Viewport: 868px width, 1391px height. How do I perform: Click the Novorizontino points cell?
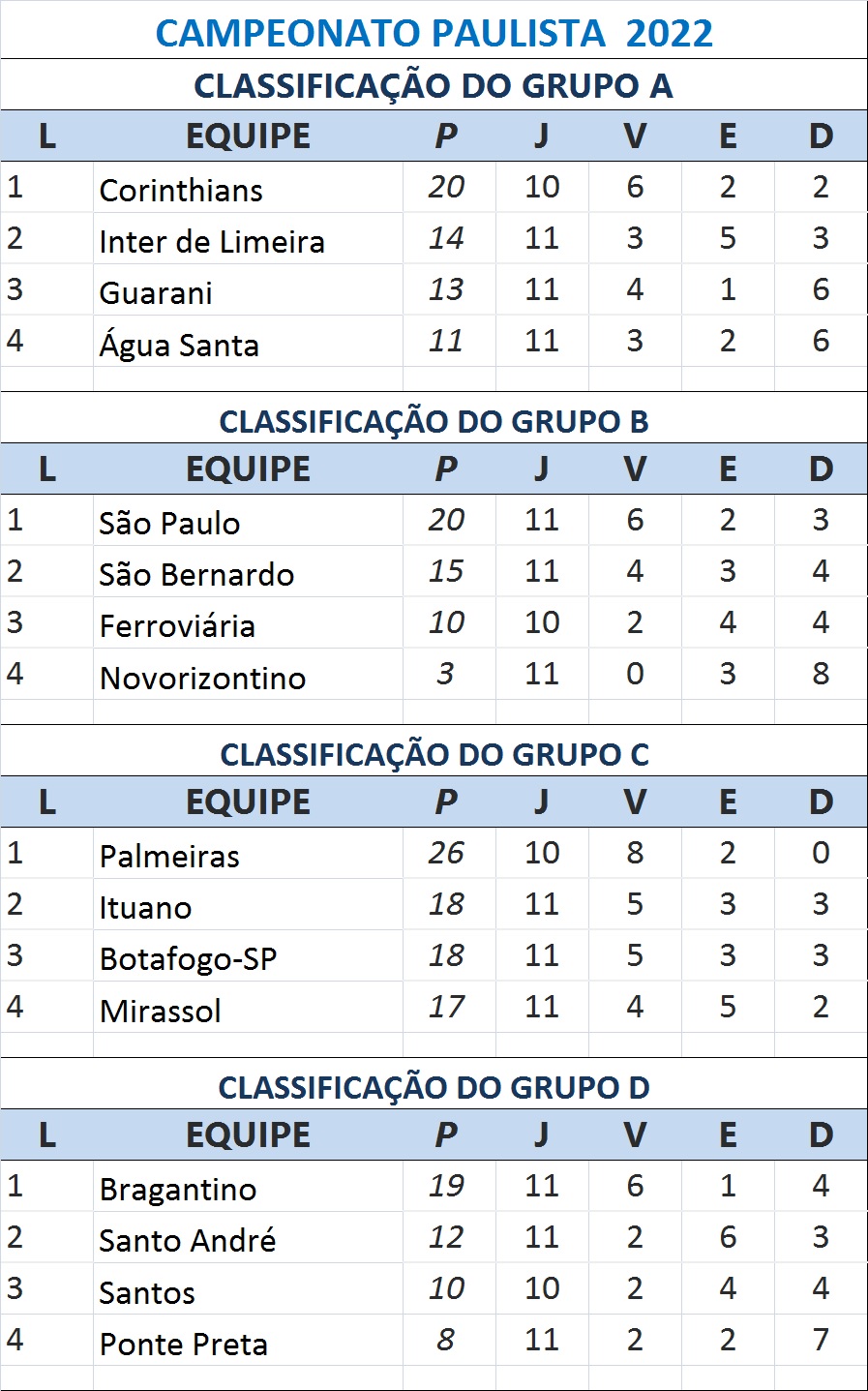click(446, 674)
